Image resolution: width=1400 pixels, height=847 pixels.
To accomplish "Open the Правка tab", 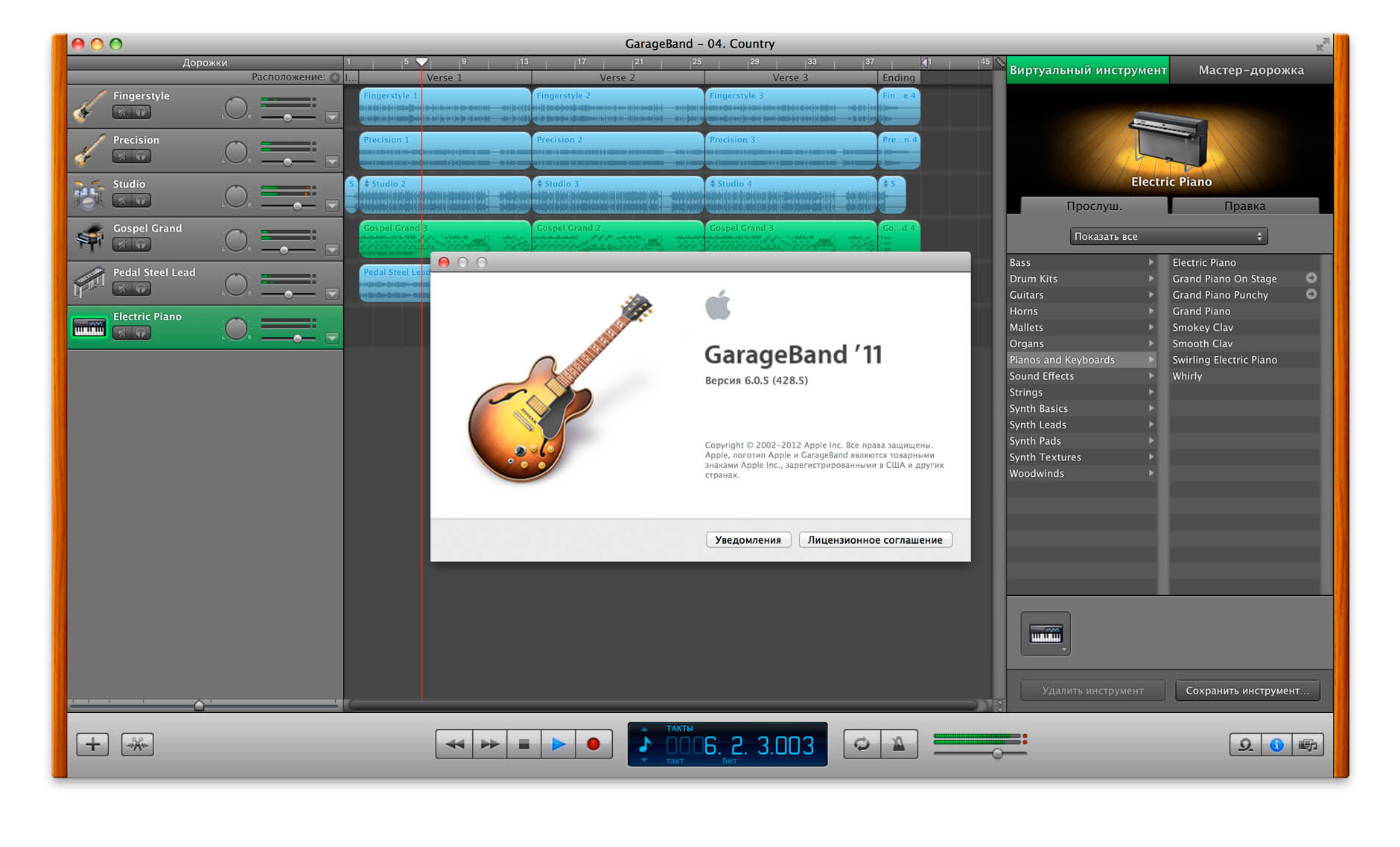I will 1244,206.
